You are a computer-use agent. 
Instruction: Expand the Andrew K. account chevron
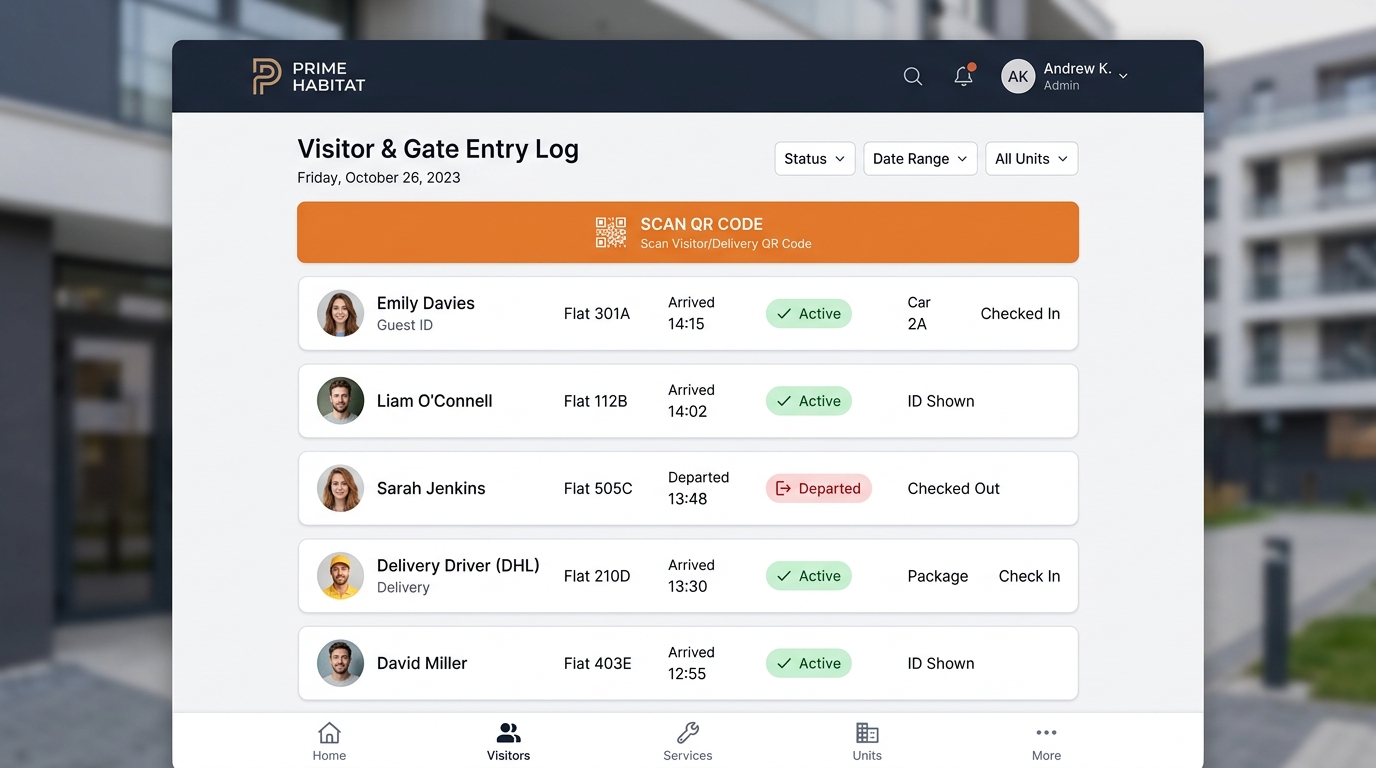[x=1123, y=76]
